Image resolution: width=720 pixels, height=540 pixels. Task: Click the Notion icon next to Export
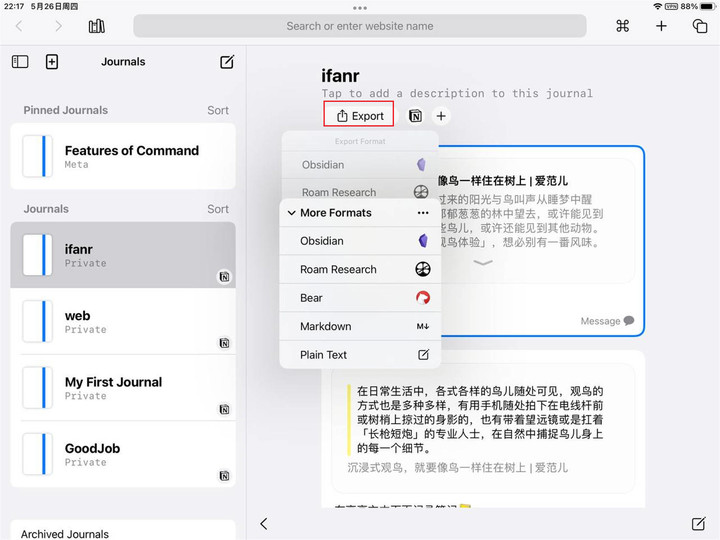pos(415,116)
